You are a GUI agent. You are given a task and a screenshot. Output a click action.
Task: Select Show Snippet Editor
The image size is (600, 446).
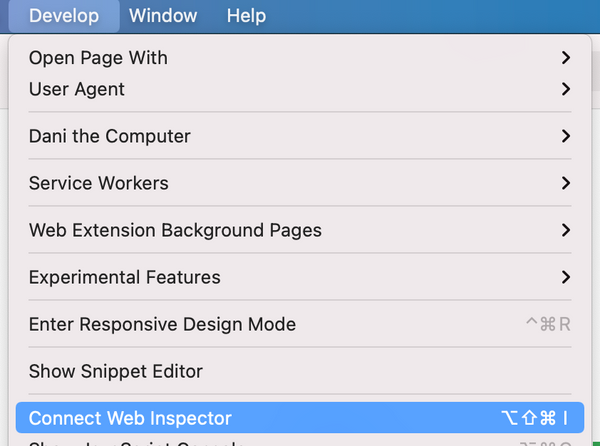116,371
